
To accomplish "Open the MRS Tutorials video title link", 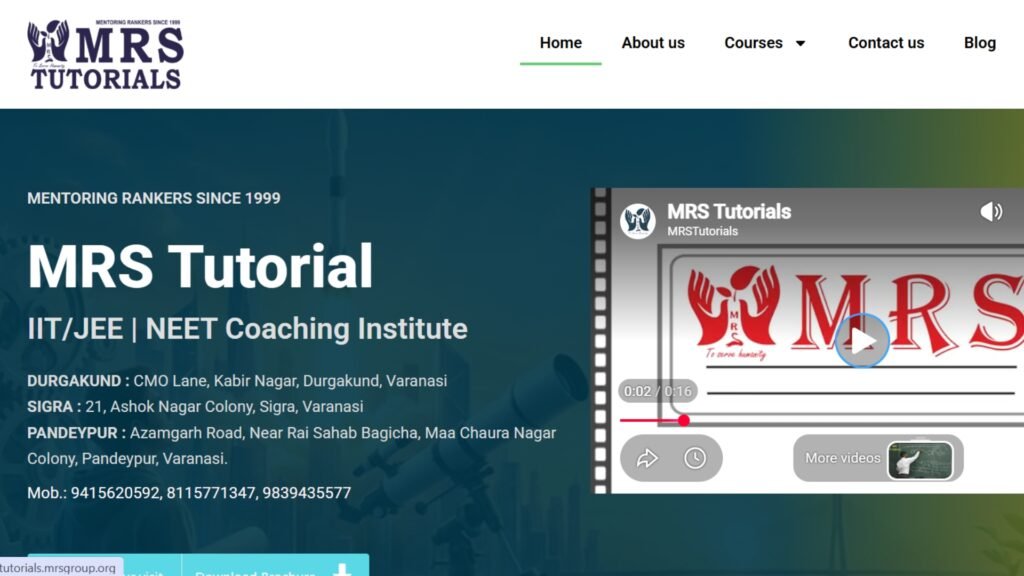I will click(729, 212).
